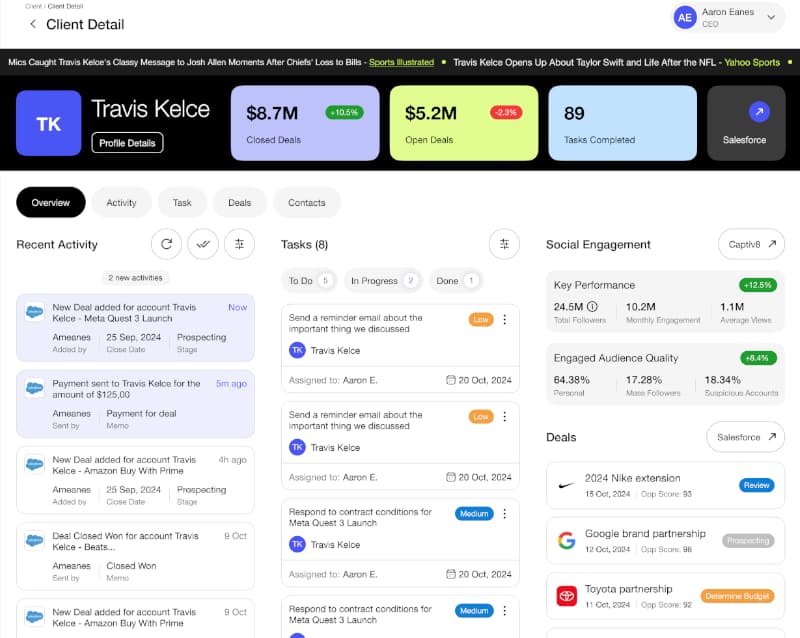Refresh the Recent Activity list
Screen dimensions: 800x638
click(x=166, y=244)
